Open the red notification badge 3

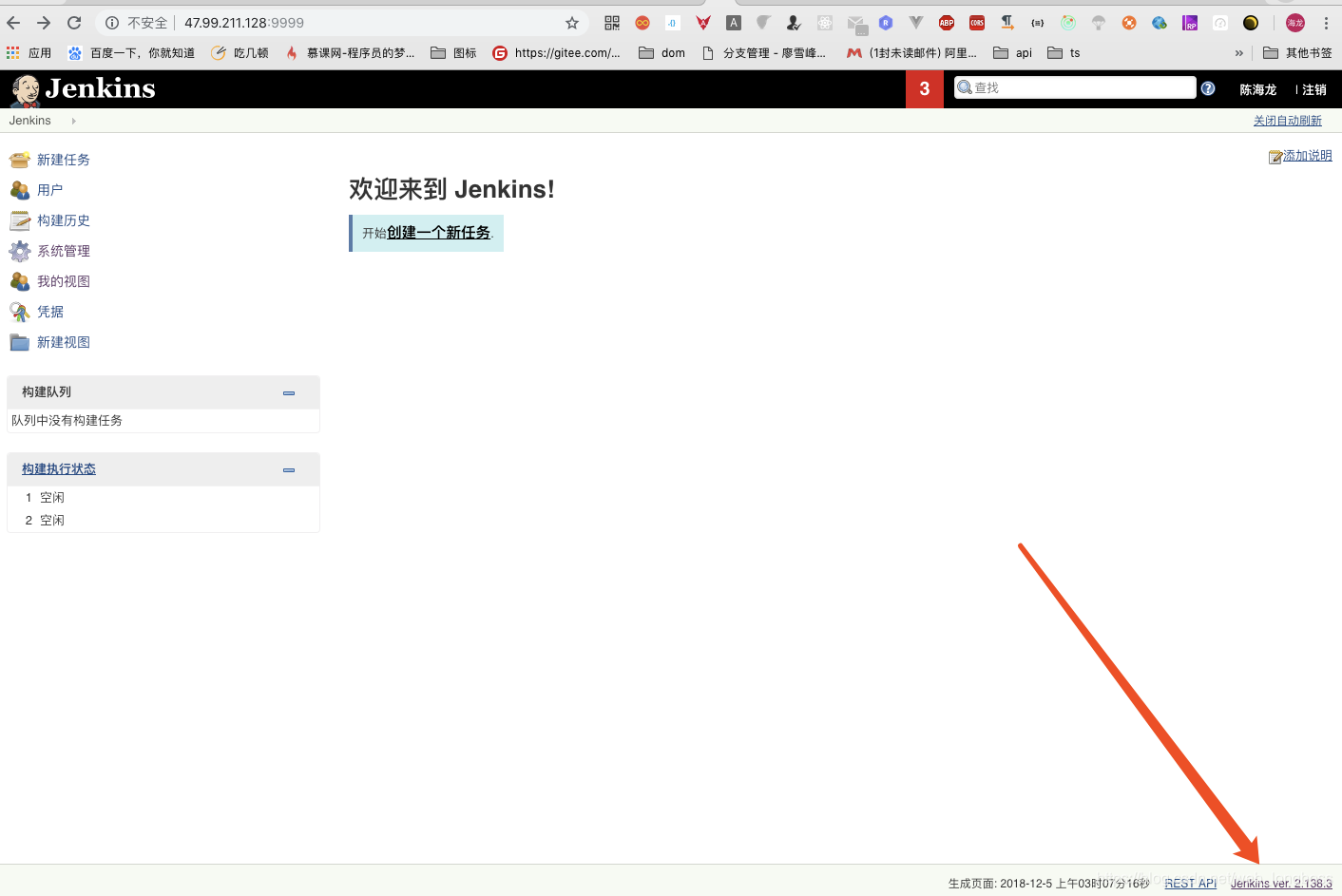925,89
